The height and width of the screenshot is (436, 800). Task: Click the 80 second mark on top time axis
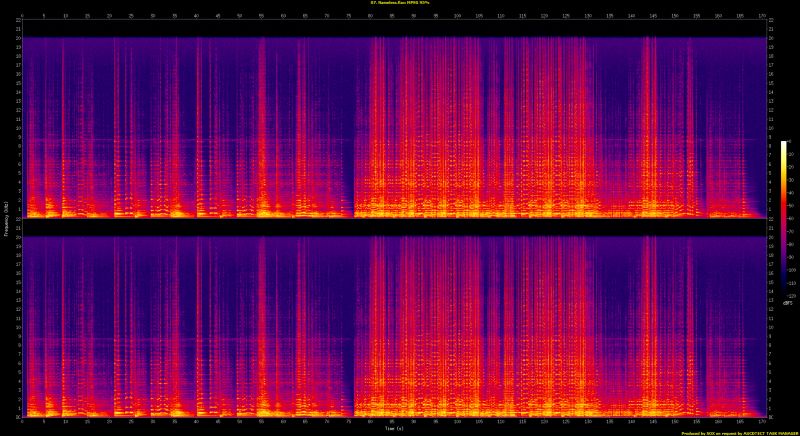371,16
